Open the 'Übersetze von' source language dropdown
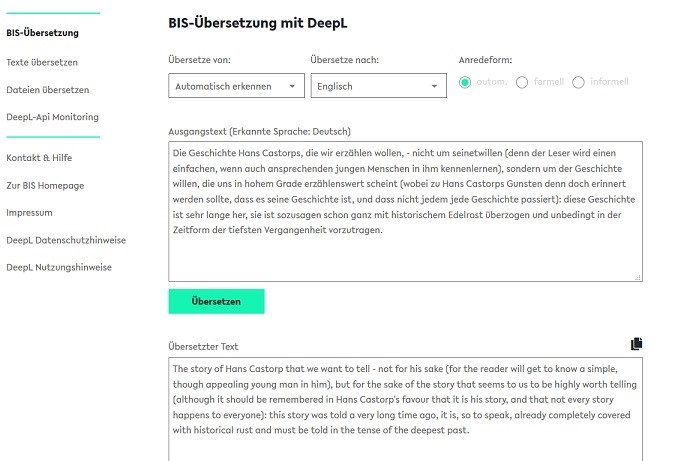699x461 pixels. [236, 86]
